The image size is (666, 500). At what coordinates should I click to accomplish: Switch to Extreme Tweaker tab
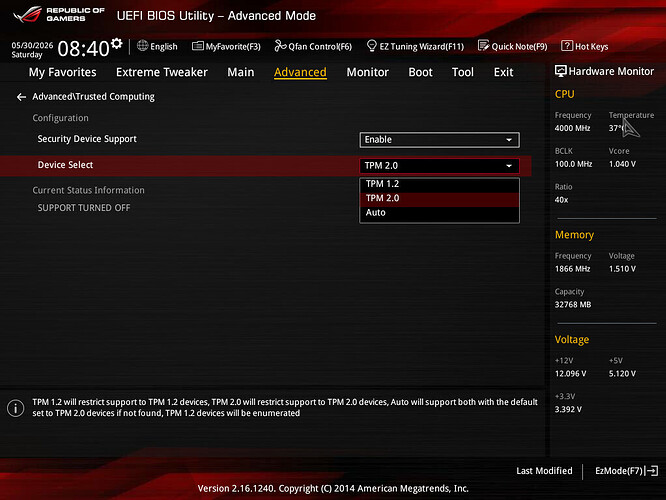[x=162, y=72]
